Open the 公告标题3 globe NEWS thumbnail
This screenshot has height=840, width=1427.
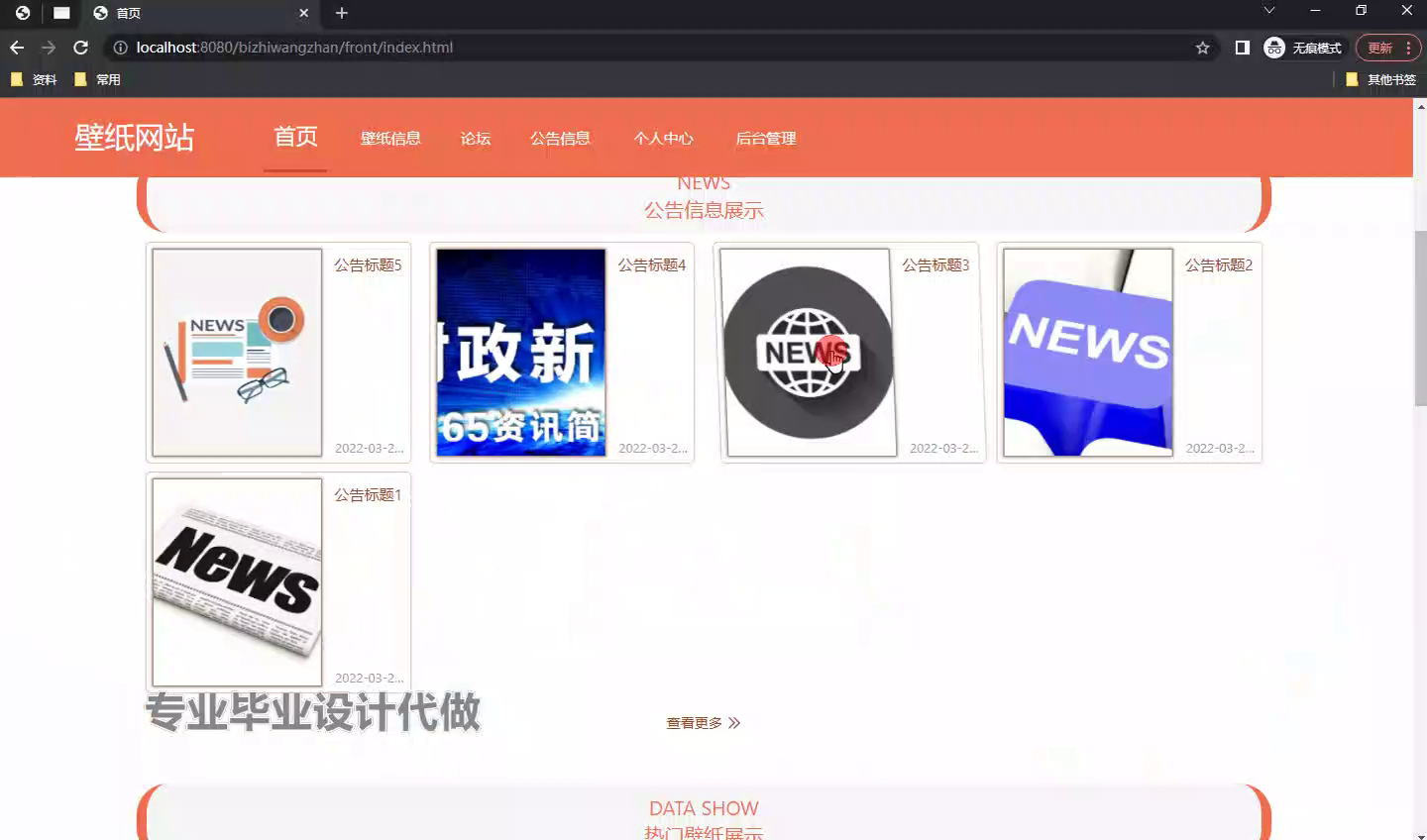click(x=808, y=353)
